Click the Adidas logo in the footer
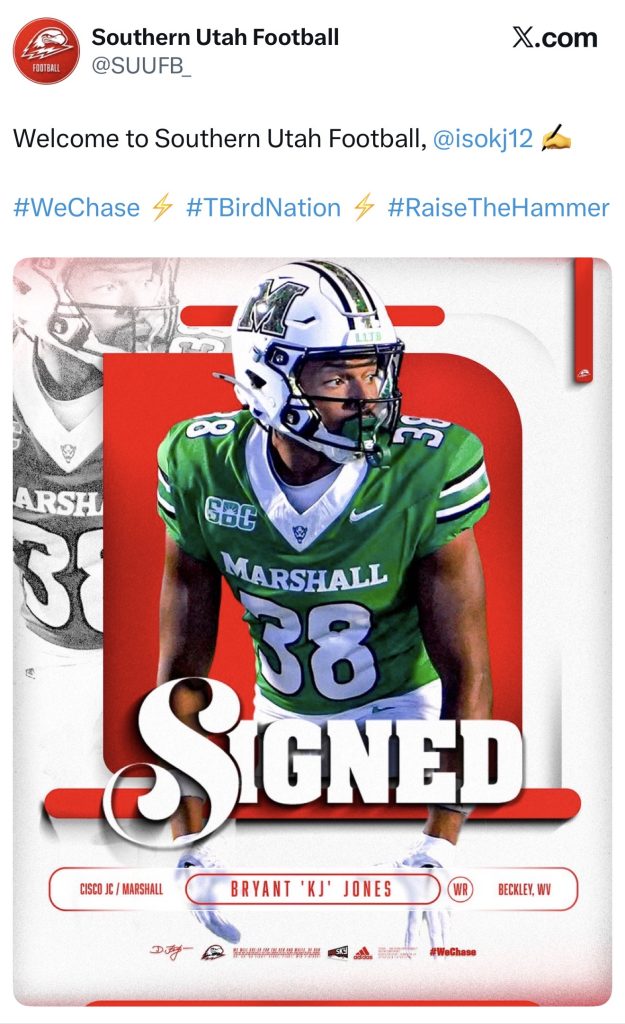Image resolution: width=625 pixels, height=1024 pixels. tap(362, 952)
